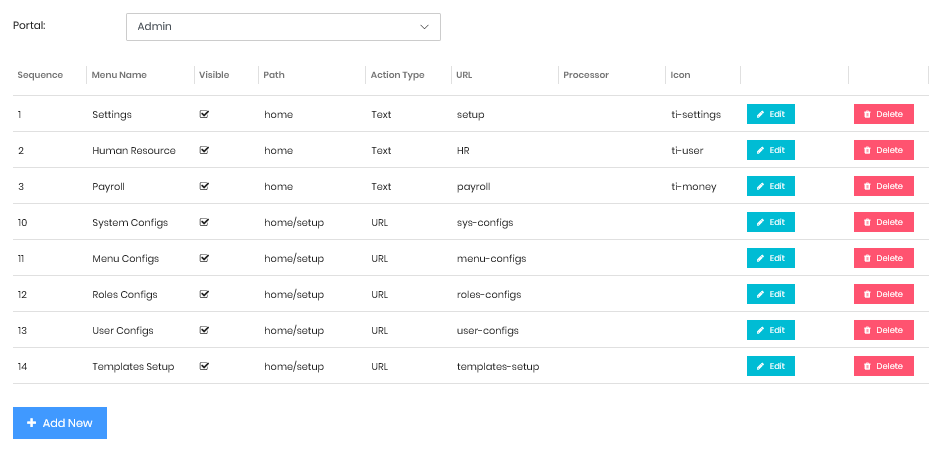Sort by the Sequence column header
Screen dimensions: 944x453
(x=40, y=75)
